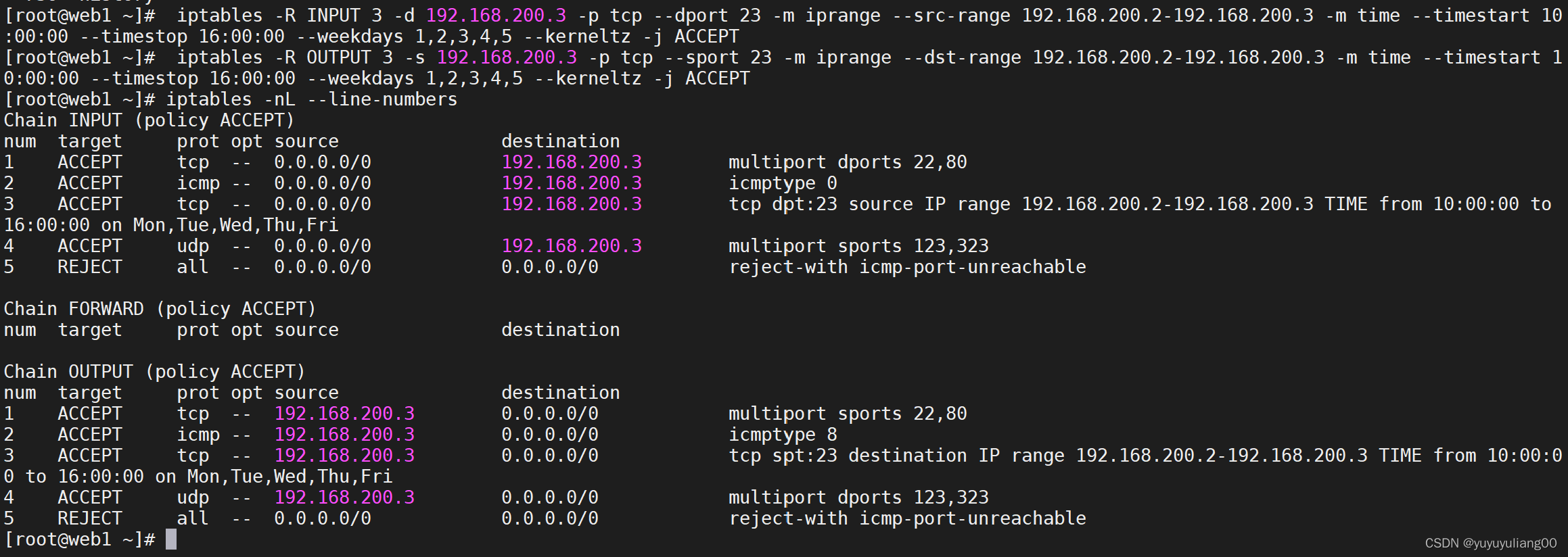The width and height of the screenshot is (1568, 557).
Task: Click '--weekdays 1,2,3,4,5' in the OUTPUT command
Action: (415, 78)
